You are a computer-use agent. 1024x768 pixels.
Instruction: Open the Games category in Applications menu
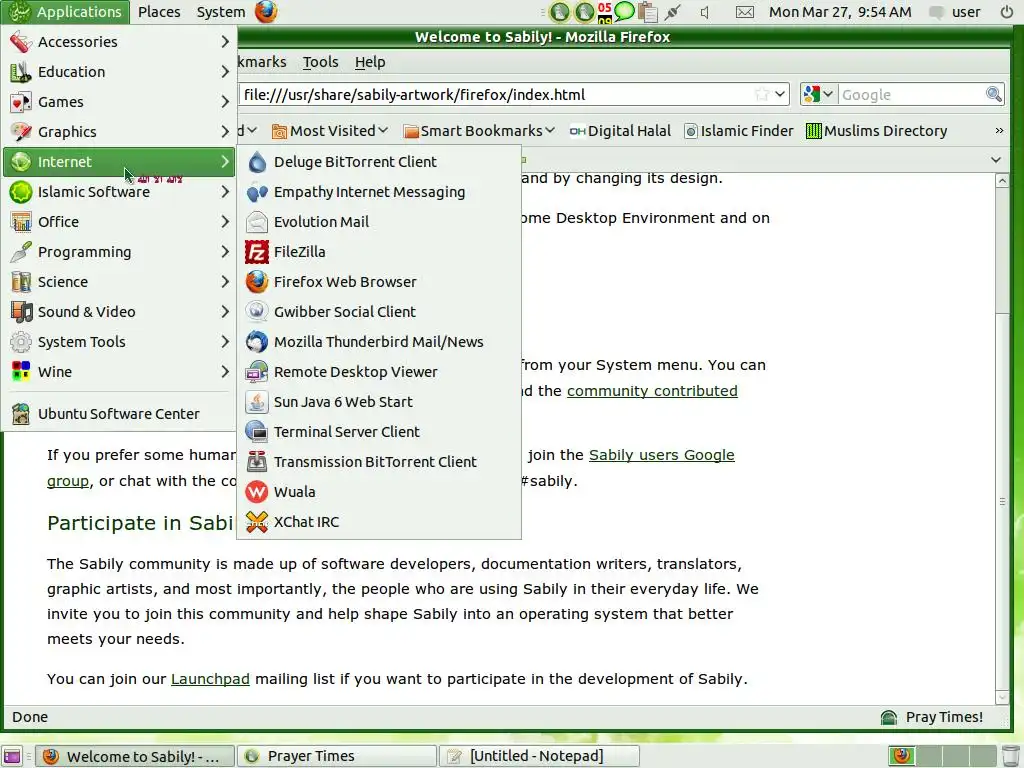[120, 102]
